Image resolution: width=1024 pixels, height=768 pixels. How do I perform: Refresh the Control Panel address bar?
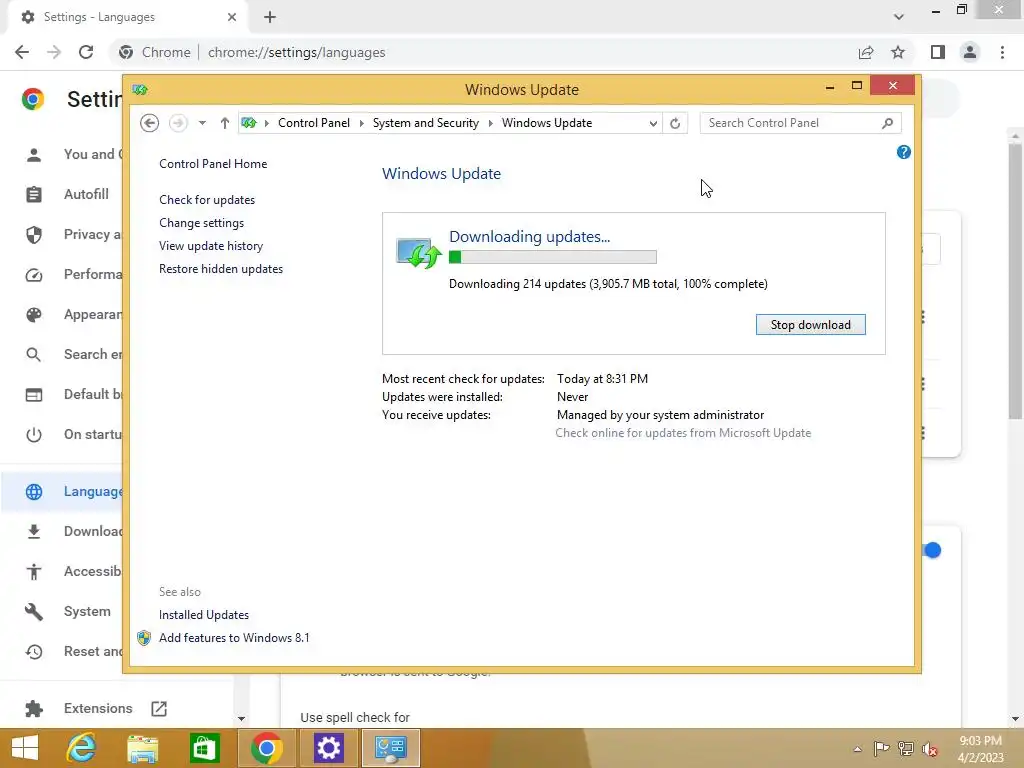click(675, 123)
